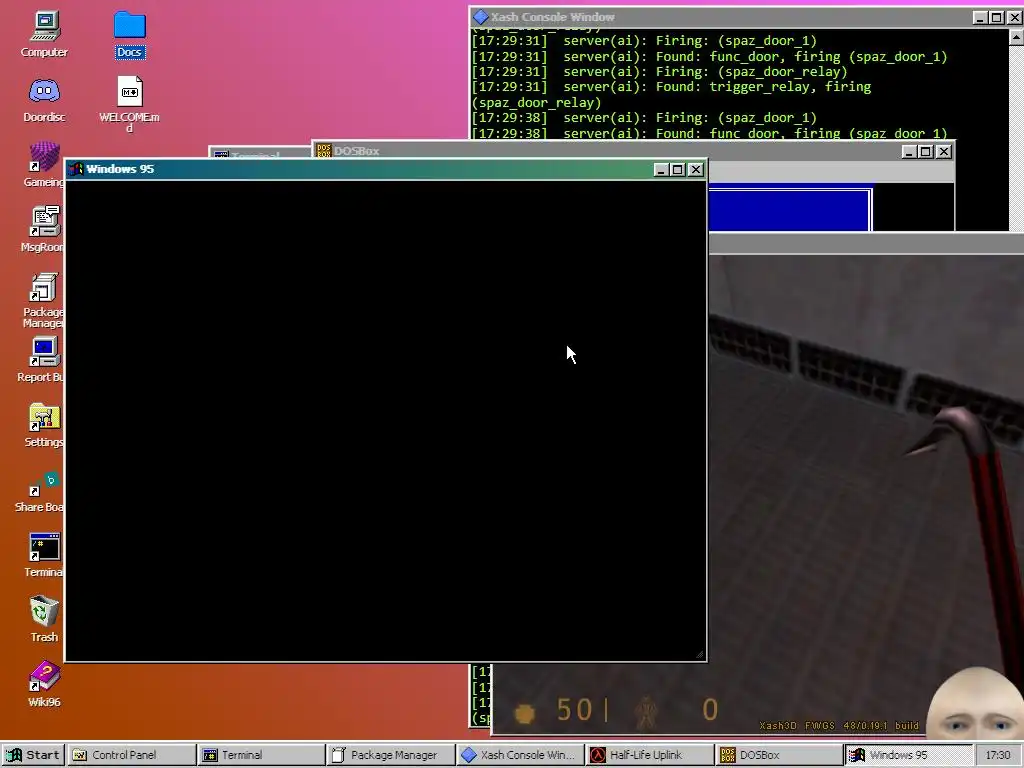Click the DOSBox title bar icon

coord(324,151)
